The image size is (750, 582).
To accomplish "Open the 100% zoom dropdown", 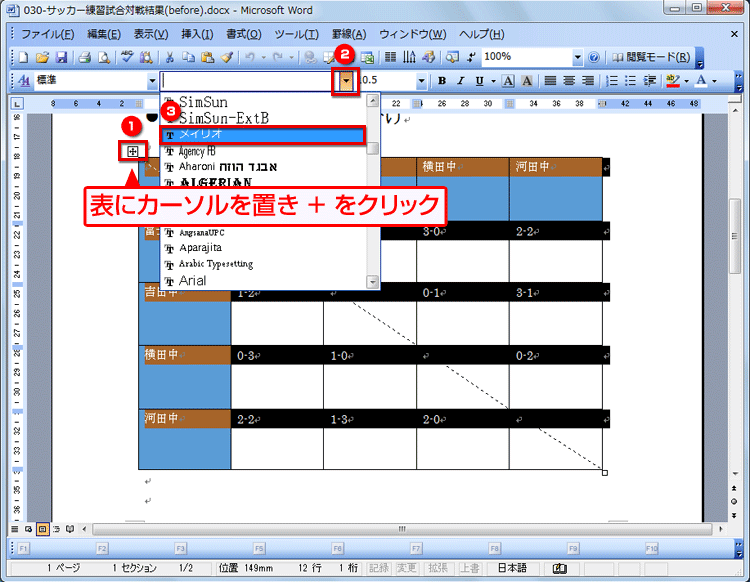I will coord(577,57).
